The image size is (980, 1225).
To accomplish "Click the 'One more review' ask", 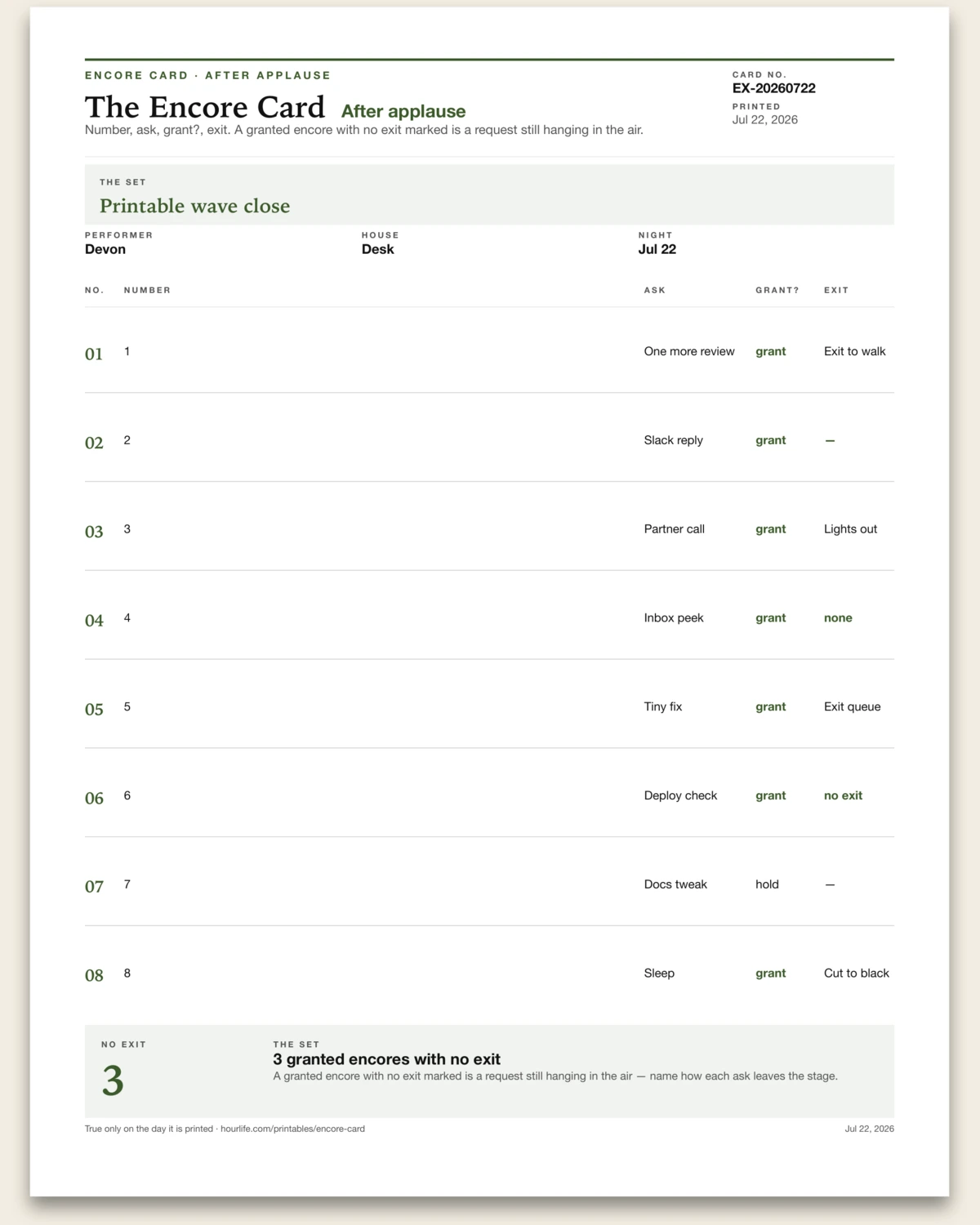I will [689, 351].
